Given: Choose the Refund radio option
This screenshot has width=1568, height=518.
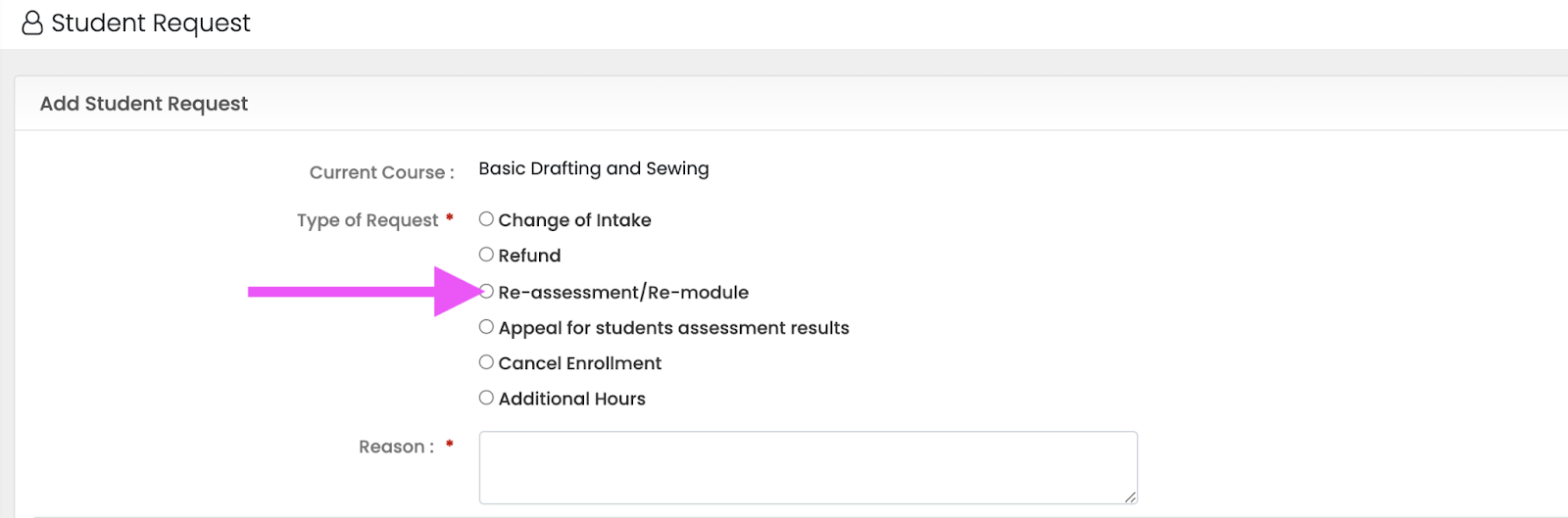Looking at the screenshot, I should tap(486, 255).
